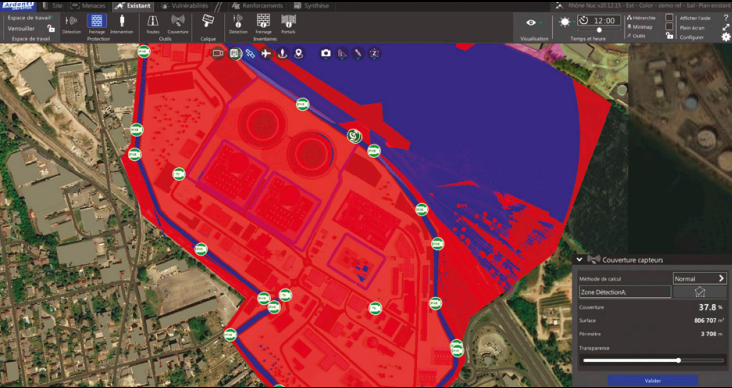Screen dimensions: 732x388
Task: Open the Visualisation eye dropdown
Action: (x=534, y=23)
